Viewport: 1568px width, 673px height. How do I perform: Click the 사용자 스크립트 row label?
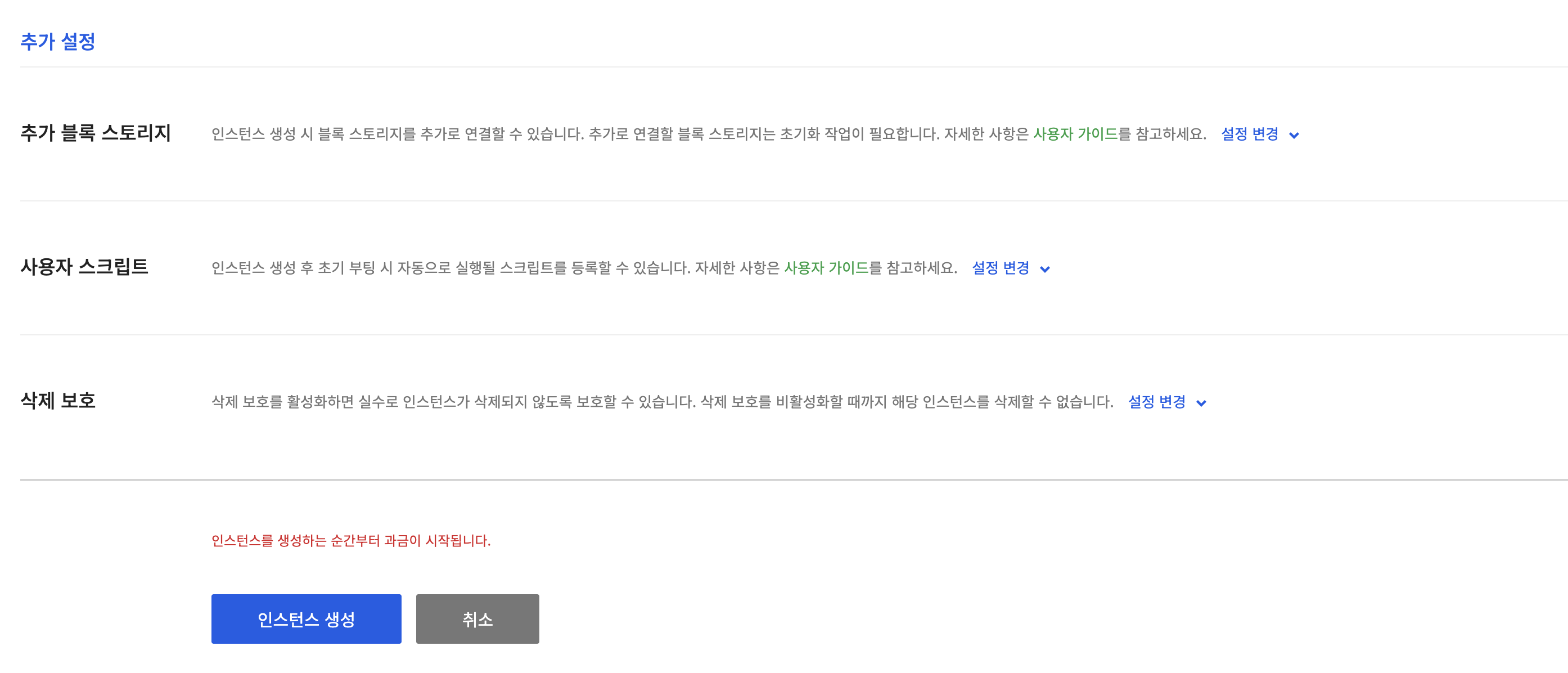[84, 267]
